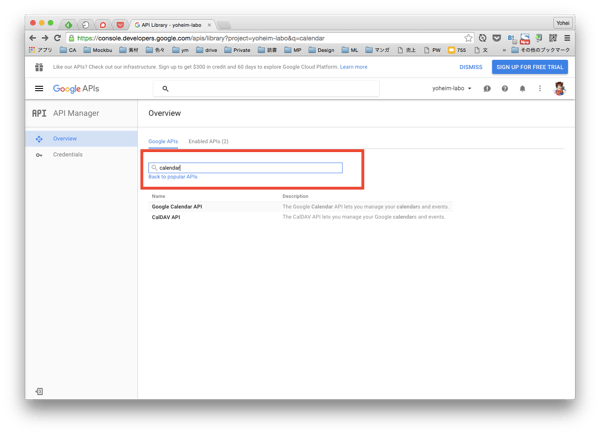Switch to API Library - yoheim-labo browser tab

pyautogui.click(x=171, y=25)
